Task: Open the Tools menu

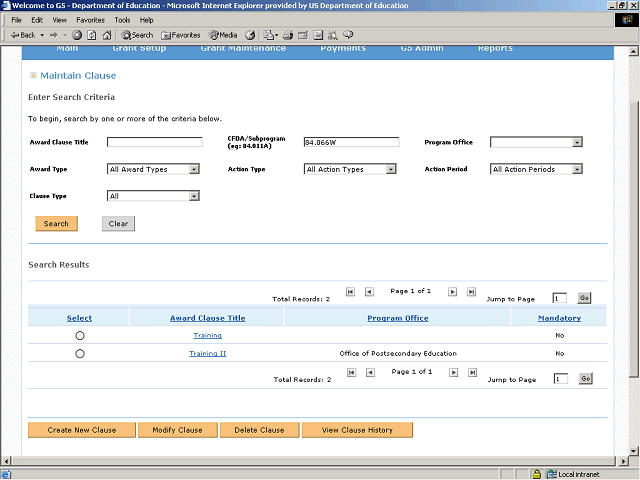Action: (x=122, y=20)
